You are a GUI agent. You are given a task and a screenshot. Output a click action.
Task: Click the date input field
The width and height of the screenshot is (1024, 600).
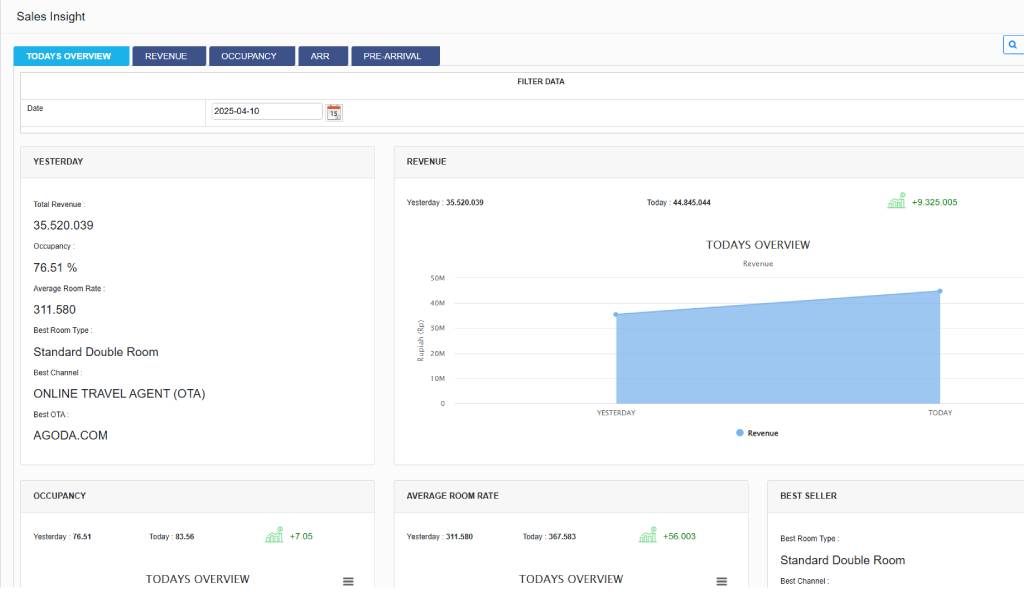click(x=266, y=111)
